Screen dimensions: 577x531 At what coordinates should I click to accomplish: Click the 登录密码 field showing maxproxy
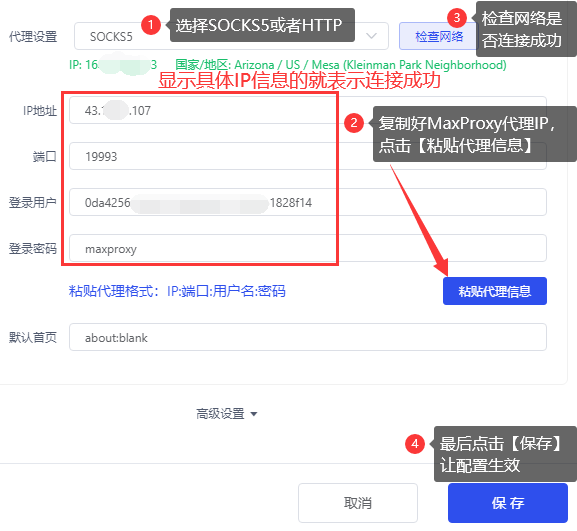coord(308,248)
